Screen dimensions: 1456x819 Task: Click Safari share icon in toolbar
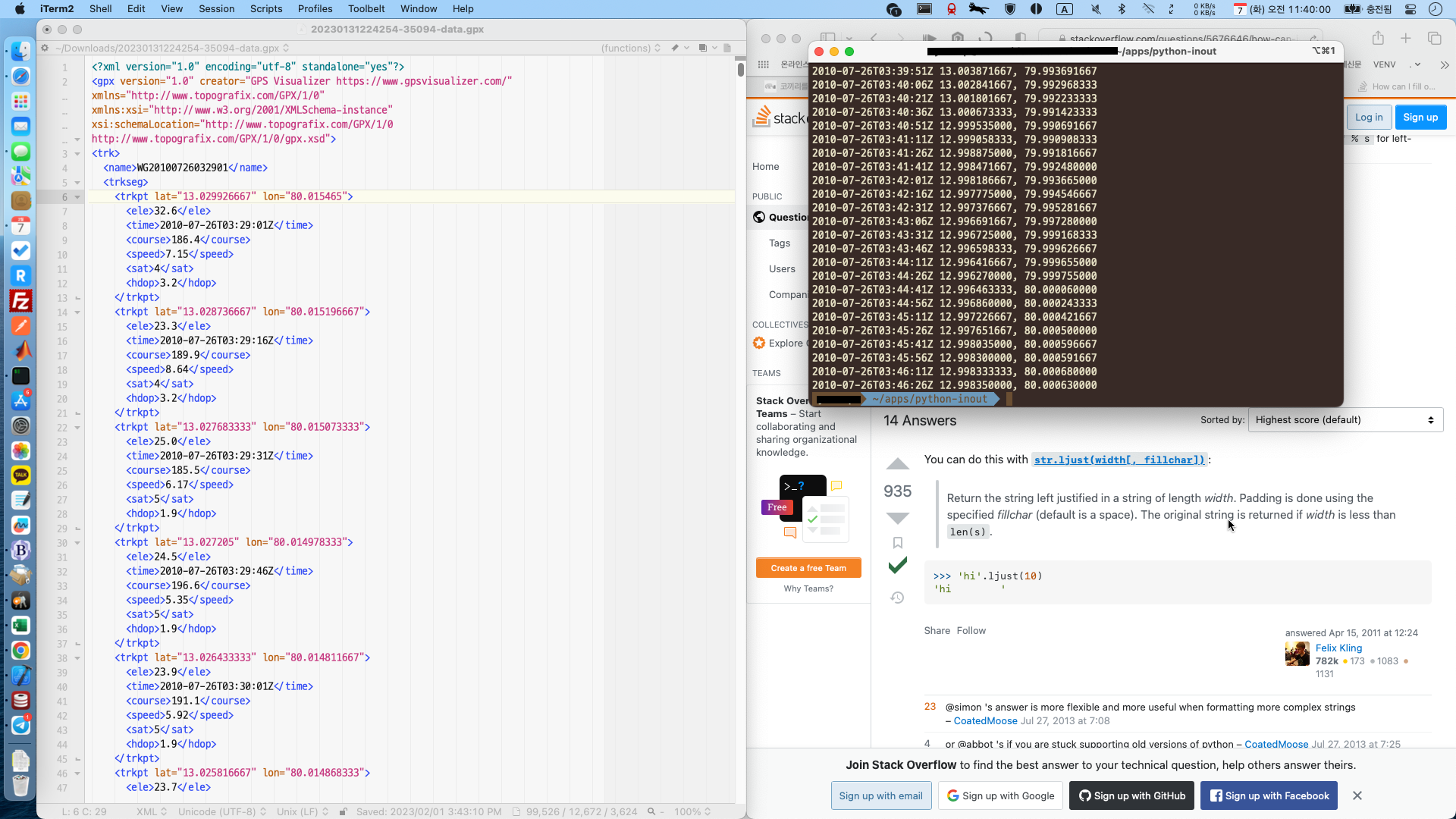pyautogui.click(x=1378, y=39)
